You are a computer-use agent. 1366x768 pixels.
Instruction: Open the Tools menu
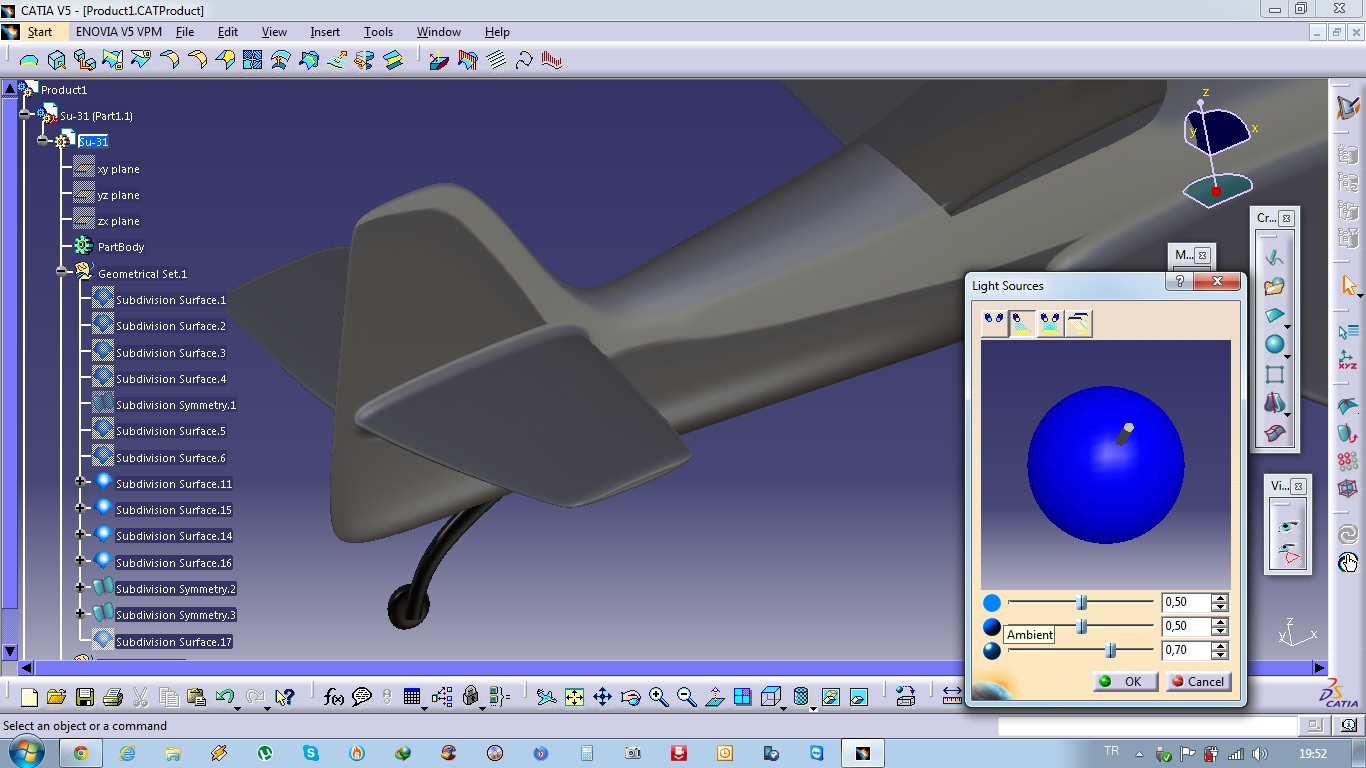click(x=378, y=32)
